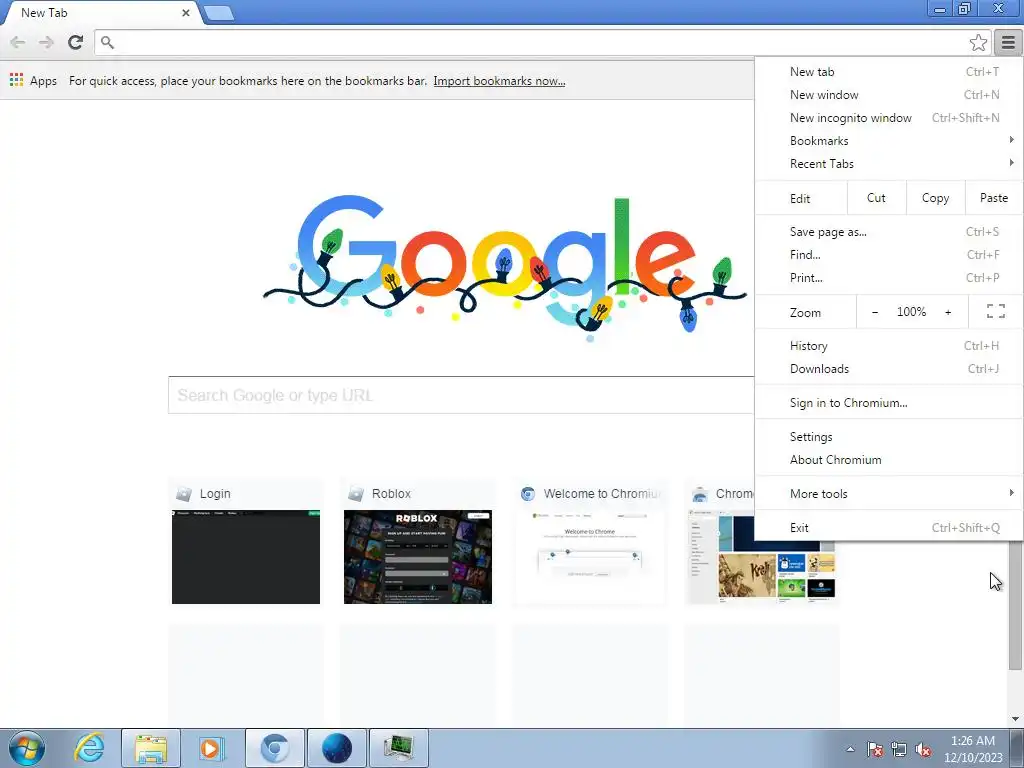Open Settings from the menu
The image size is (1024, 768).
click(888, 437)
